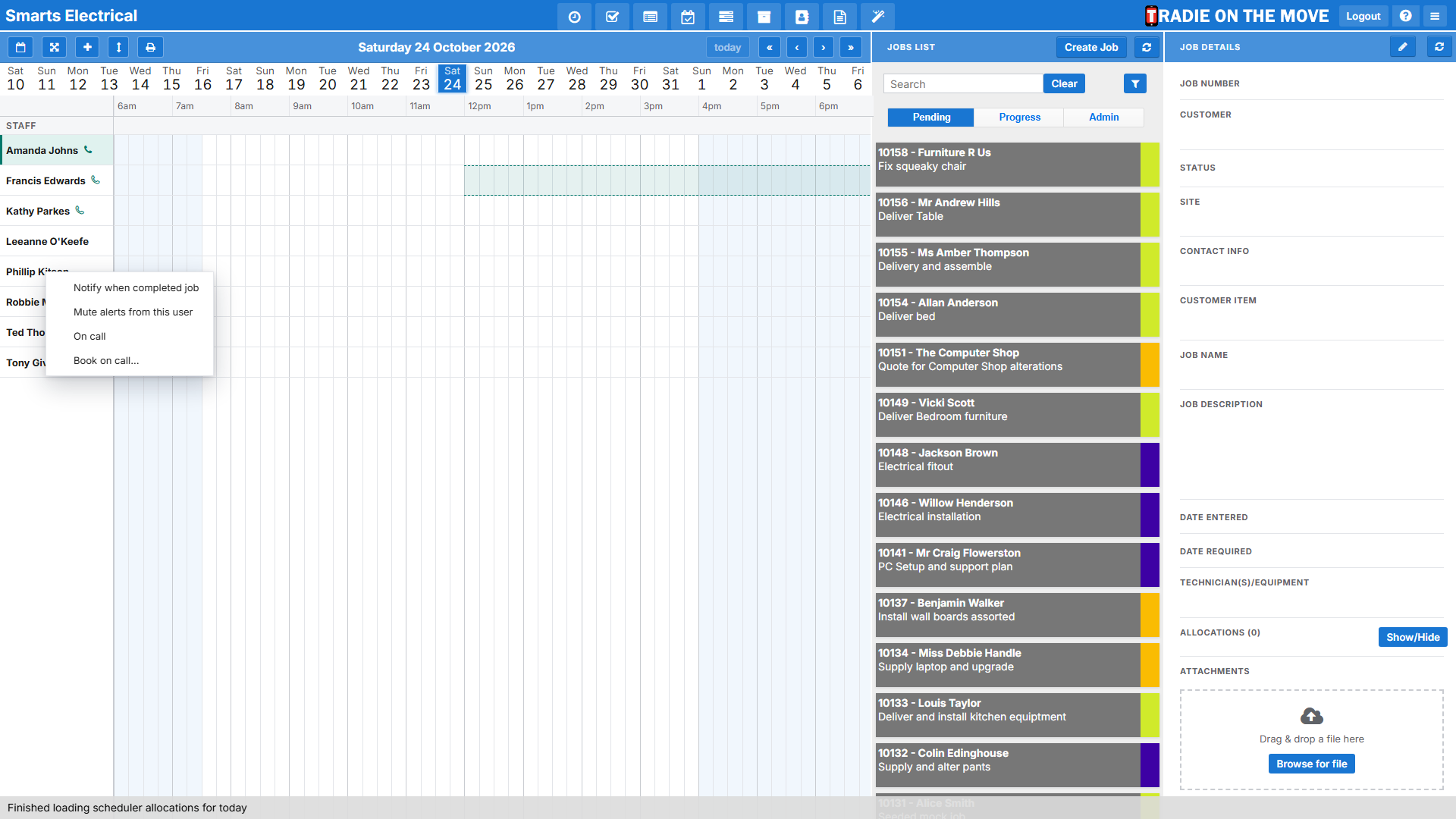Select 'Notify when completed job' menu item
This screenshot has width=1456, height=819.
(130, 287)
